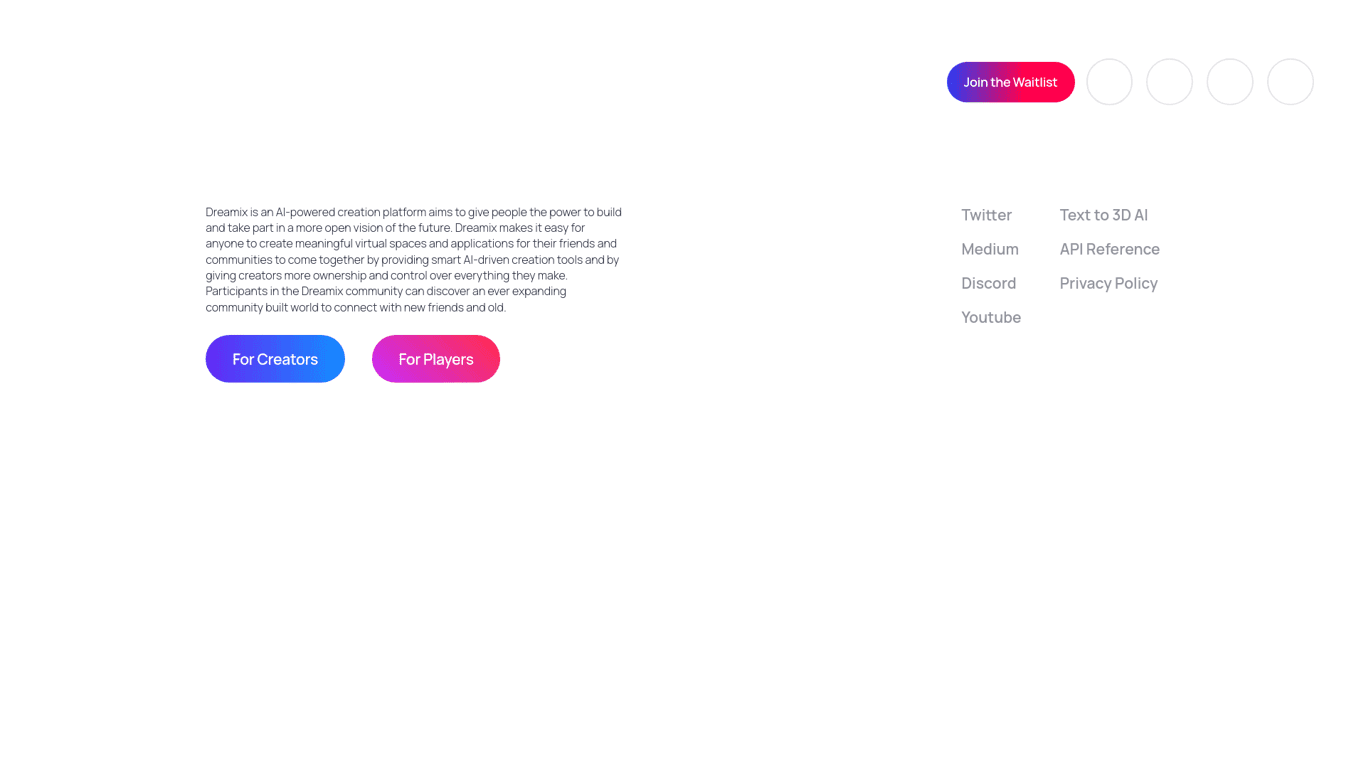View the Privacy Policy link
The width and height of the screenshot is (1366, 768).
pyautogui.click(x=1108, y=283)
